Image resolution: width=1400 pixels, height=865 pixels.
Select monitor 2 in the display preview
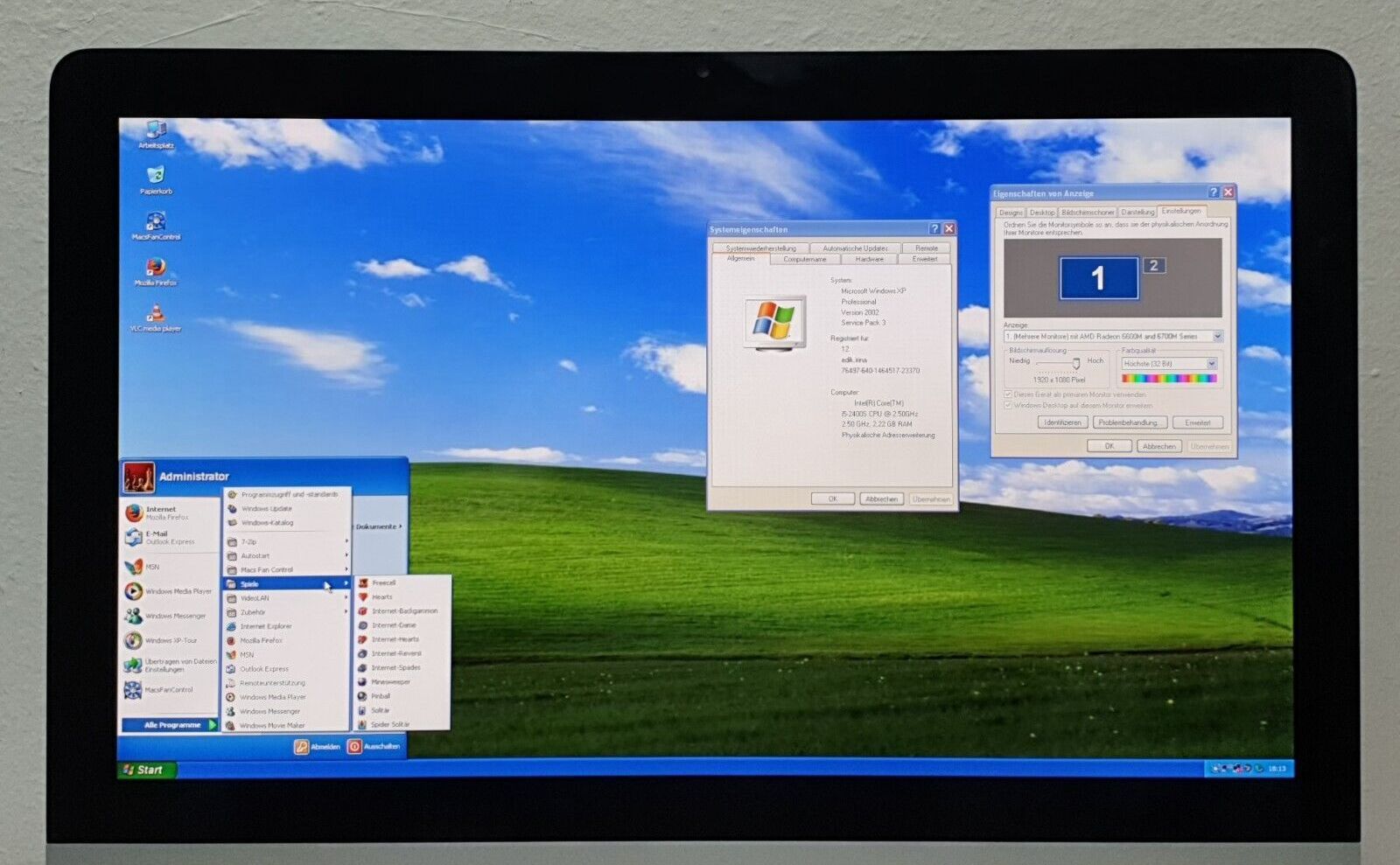pyautogui.click(x=1153, y=266)
